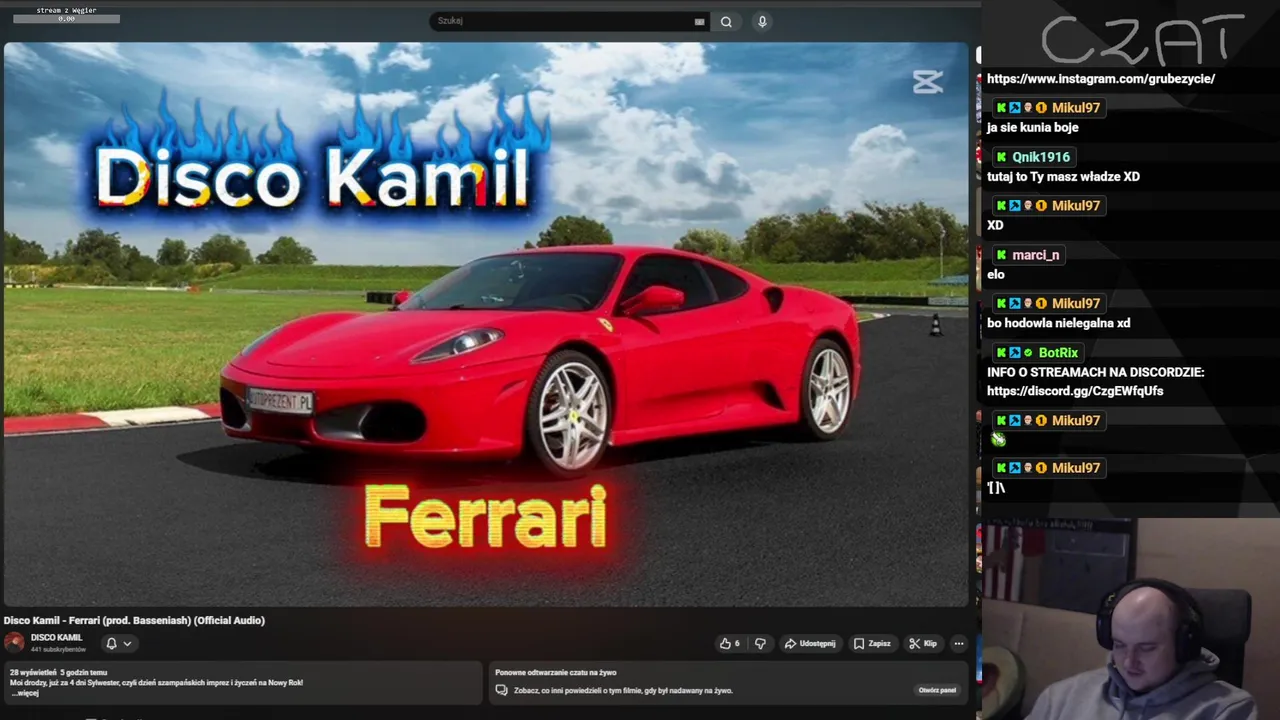The width and height of the screenshot is (1280, 720).
Task: Click the '441 subskrybentów' subscriber count
Action: pos(58,650)
